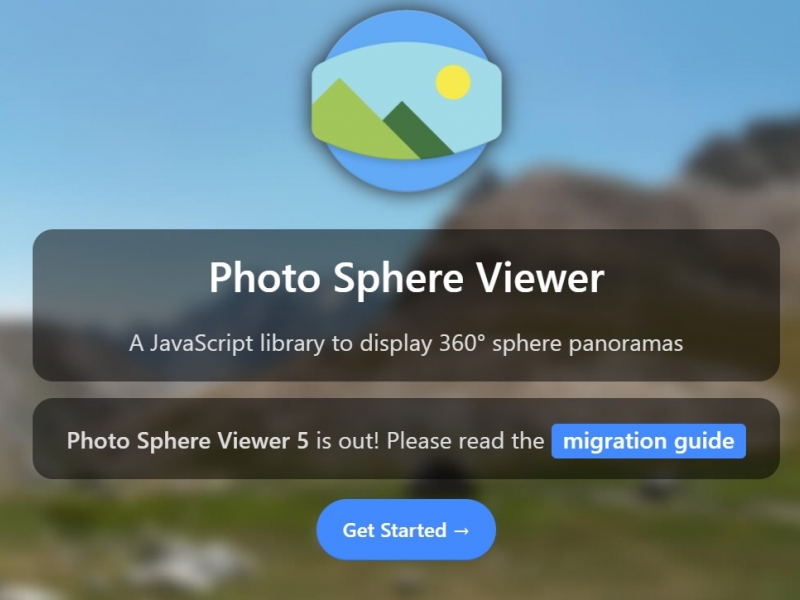800x600 pixels.
Task: Click the "is out! Please read the" text
Action: [430, 441]
